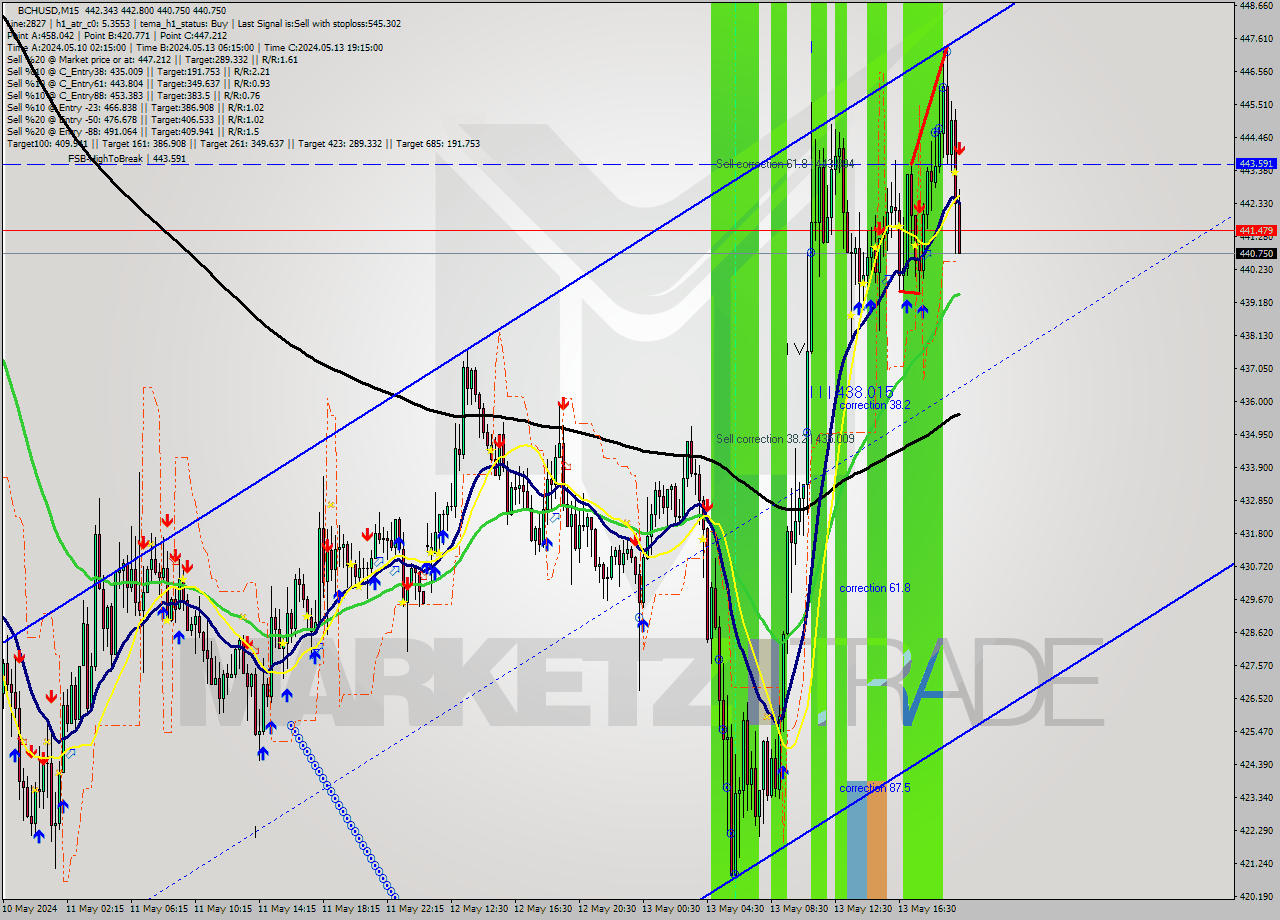The width and height of the screenshot is (1280, 920).
Task: Click the '438.015' wave price label
Action: 863,392
